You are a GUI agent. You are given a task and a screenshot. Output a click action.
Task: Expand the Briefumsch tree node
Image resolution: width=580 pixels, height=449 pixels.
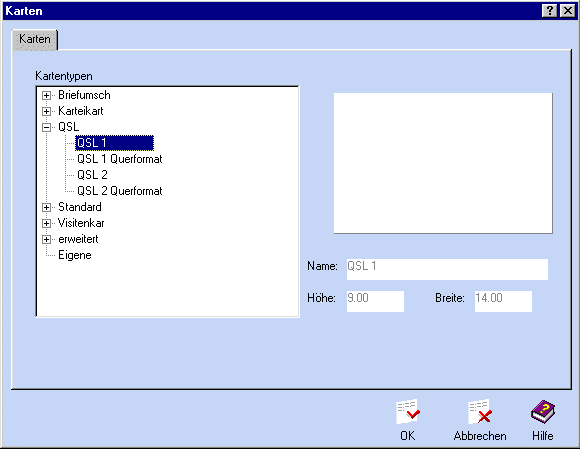pos(46,95)
